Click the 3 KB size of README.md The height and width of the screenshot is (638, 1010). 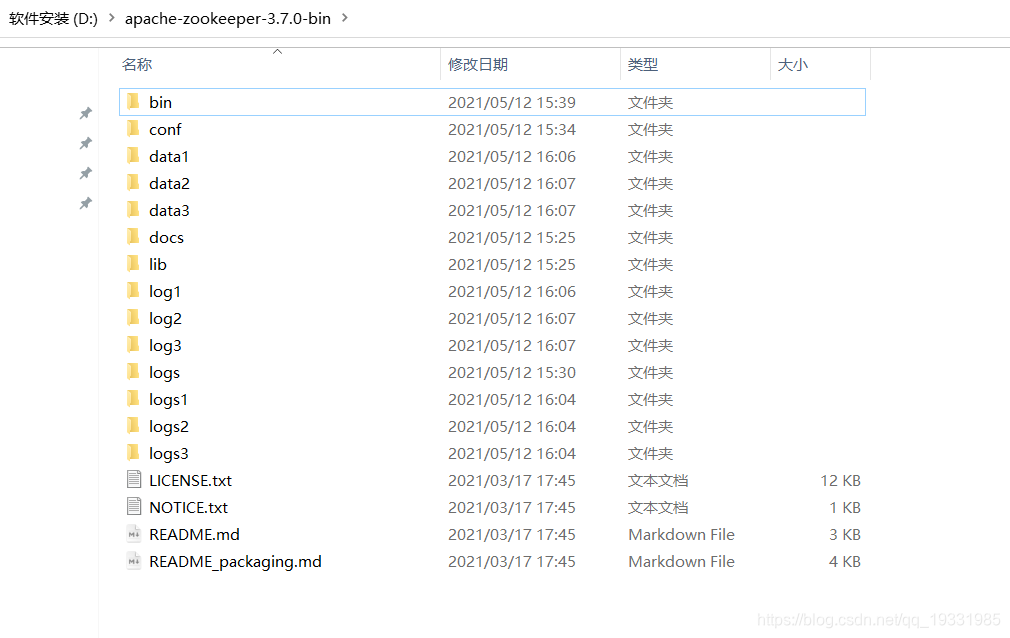845,535
